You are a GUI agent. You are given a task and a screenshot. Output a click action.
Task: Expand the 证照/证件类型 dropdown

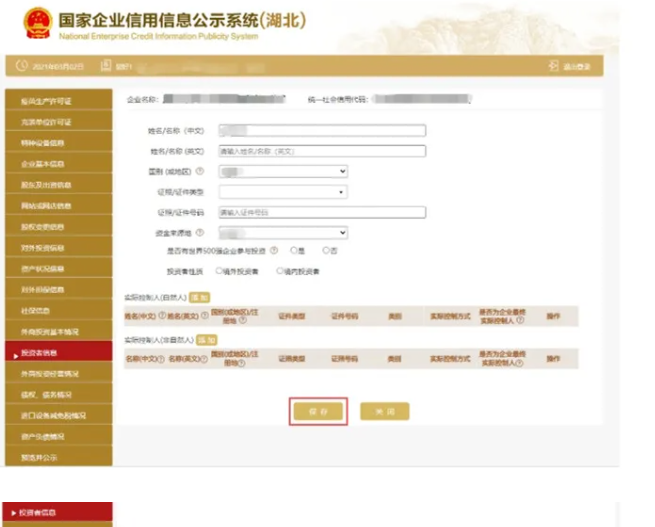point(283,192)
